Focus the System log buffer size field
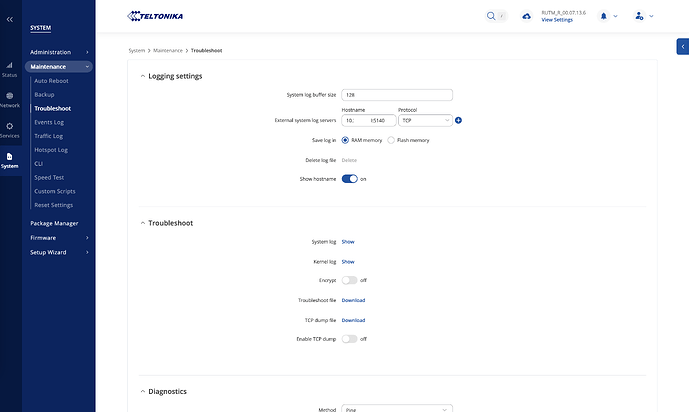Viewport: 690px width, 412px height. (396, 95)
